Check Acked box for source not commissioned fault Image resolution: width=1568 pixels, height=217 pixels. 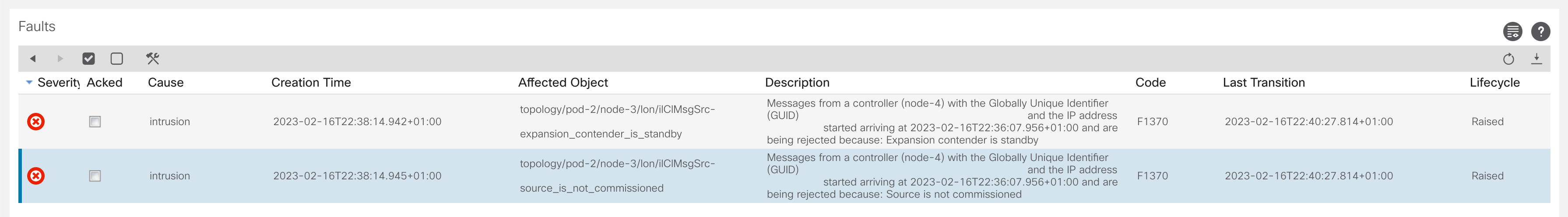click(x=95, y=176)
